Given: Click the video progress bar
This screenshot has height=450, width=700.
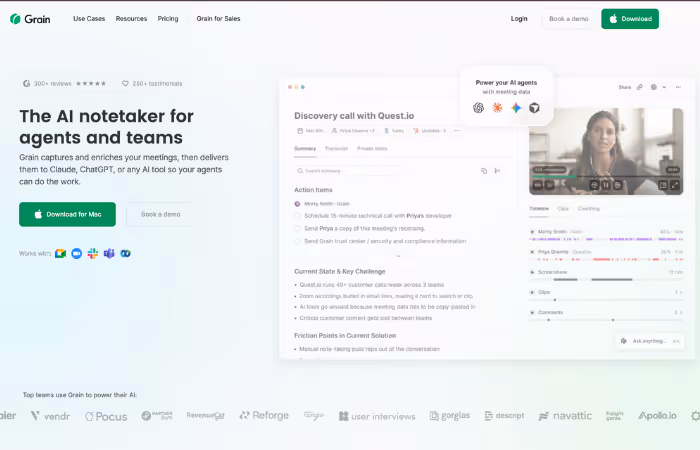Looking at the screenshot, I should click(606, 177).
